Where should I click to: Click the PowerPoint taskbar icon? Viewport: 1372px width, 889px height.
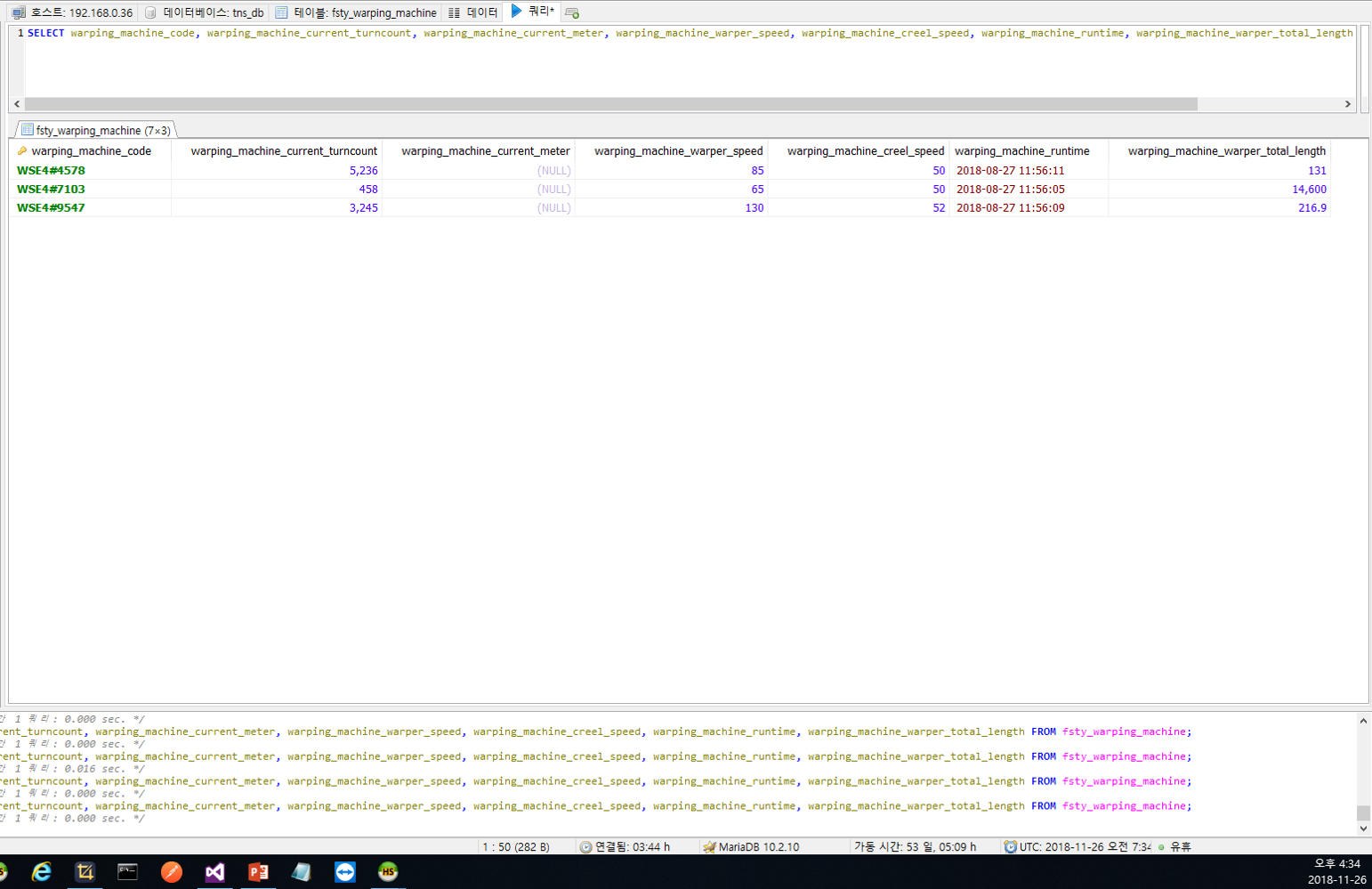258,872
